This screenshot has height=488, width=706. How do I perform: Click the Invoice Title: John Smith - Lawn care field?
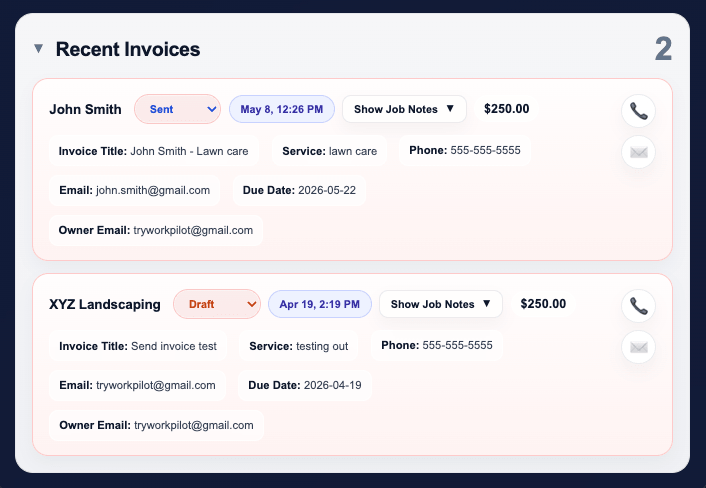(x=154, y=151)
